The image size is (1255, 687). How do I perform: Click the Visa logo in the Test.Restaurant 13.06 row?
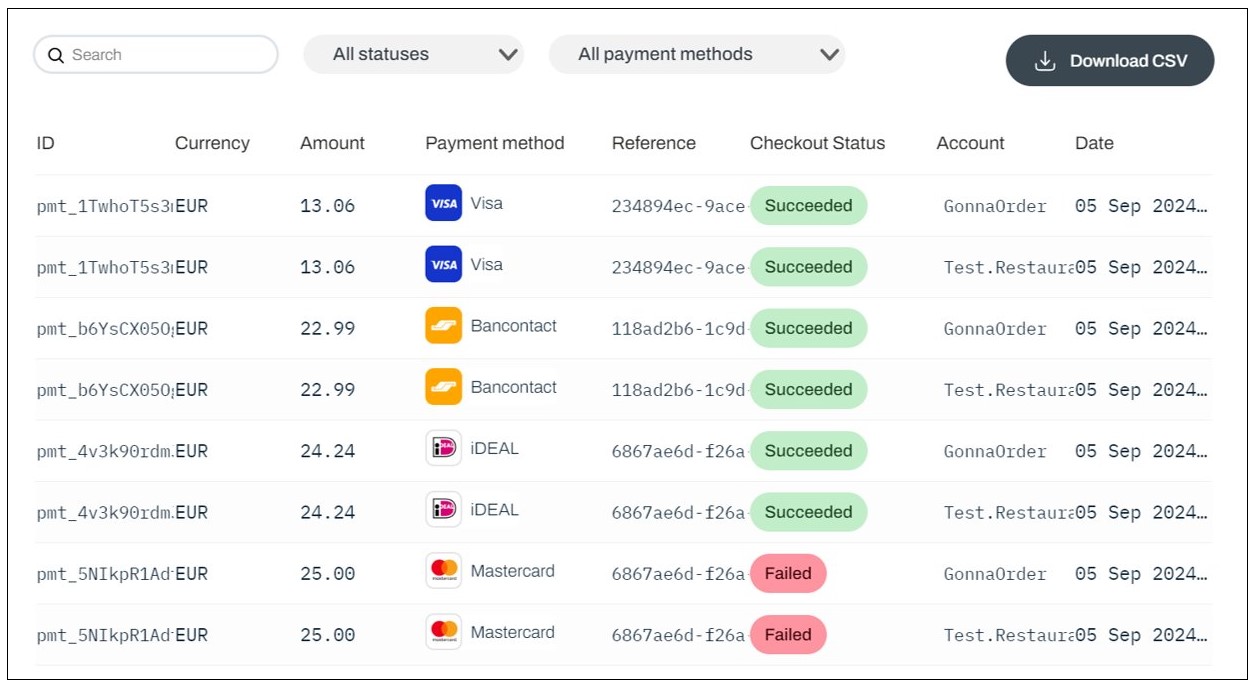pos(443,265)
